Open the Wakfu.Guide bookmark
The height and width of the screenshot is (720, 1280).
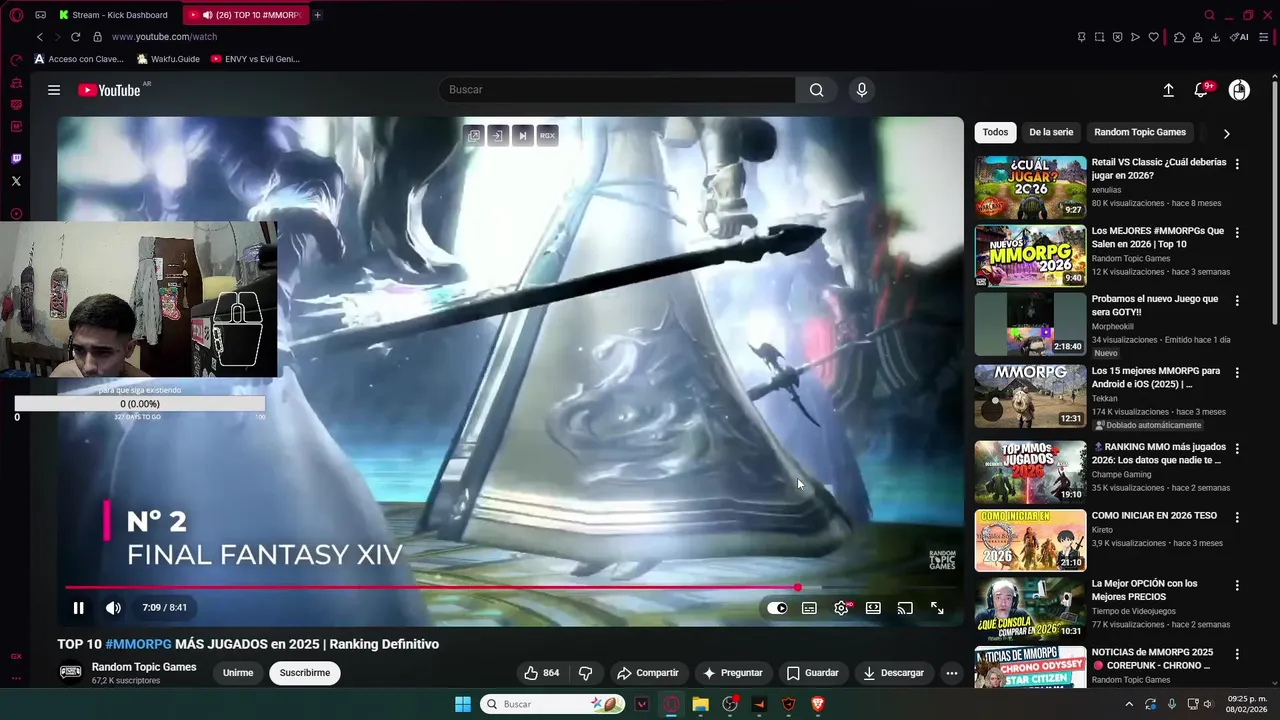point(169,59)
